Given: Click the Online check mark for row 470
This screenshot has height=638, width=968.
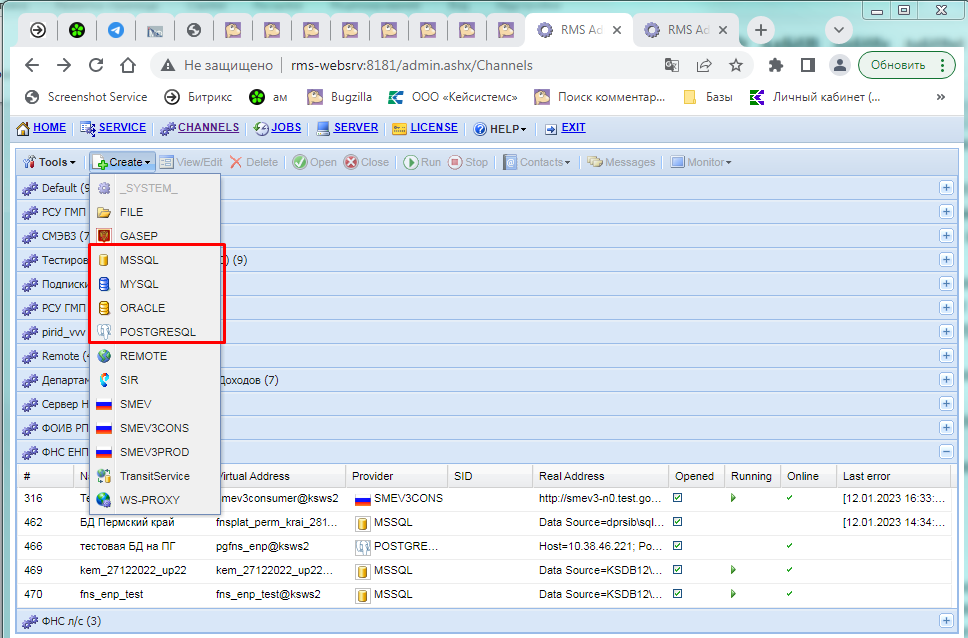Looking at the screenshot, I should (790, 594).
